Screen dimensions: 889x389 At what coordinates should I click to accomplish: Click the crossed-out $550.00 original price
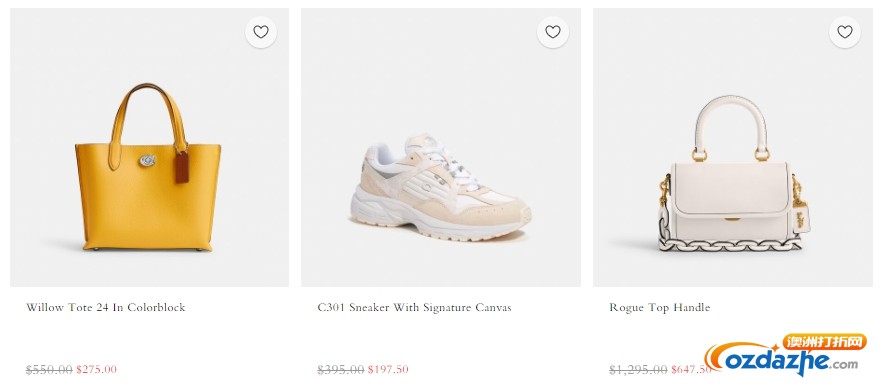pyautogui.click(x=49, y=370)
